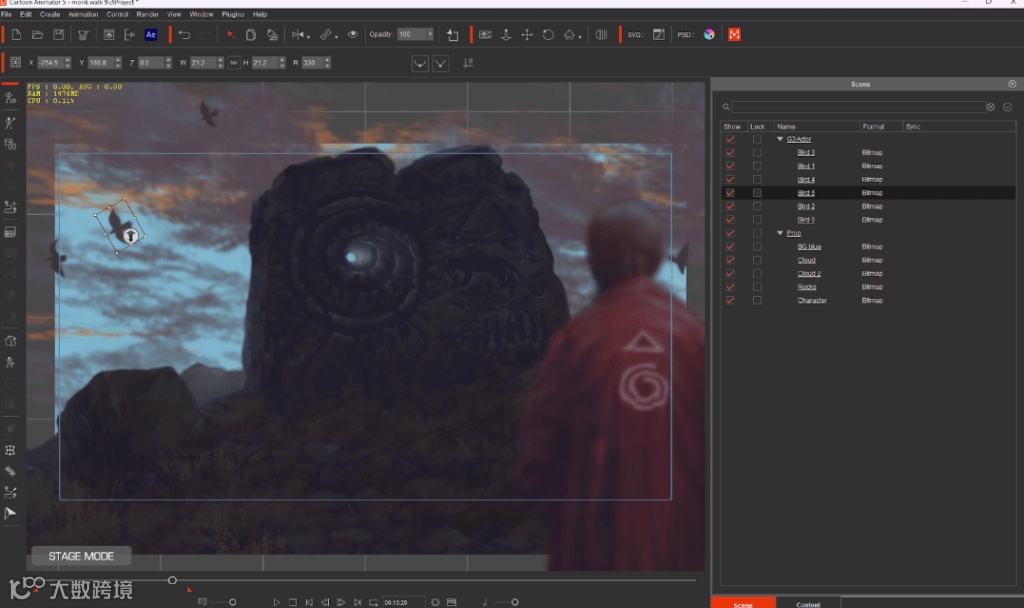Viewport: 1024px width, 608px height.
Task: Select the red arrow selection tool
Action: pyautogui.click(x=231, y=35)
